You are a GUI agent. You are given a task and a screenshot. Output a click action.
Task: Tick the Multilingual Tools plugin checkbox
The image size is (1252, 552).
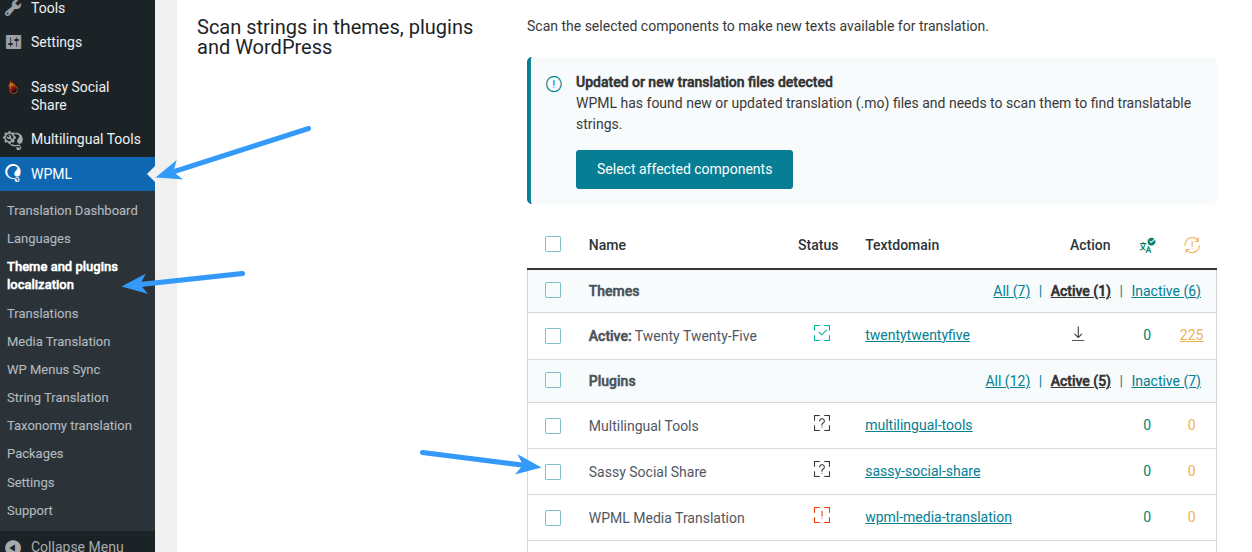(553, 426)
